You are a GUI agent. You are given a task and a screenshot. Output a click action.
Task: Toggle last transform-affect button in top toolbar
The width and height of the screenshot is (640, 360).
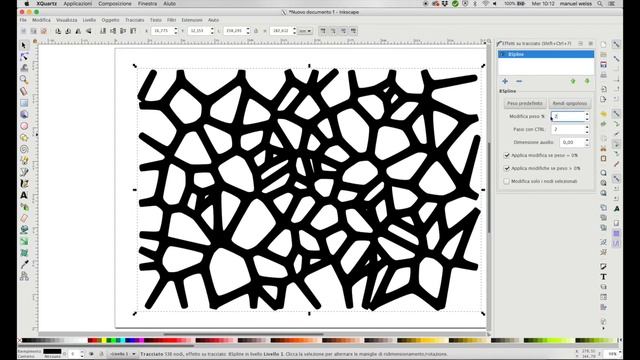[x=353, y=31]
